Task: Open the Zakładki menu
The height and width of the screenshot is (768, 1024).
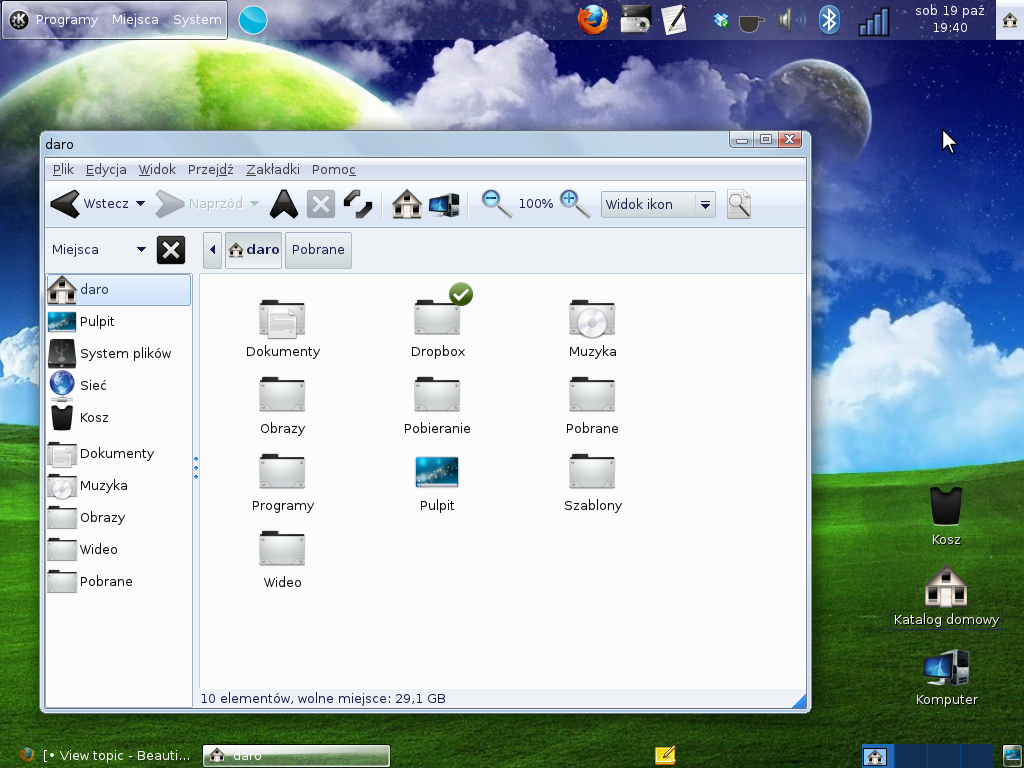Action: pos(272,169)
